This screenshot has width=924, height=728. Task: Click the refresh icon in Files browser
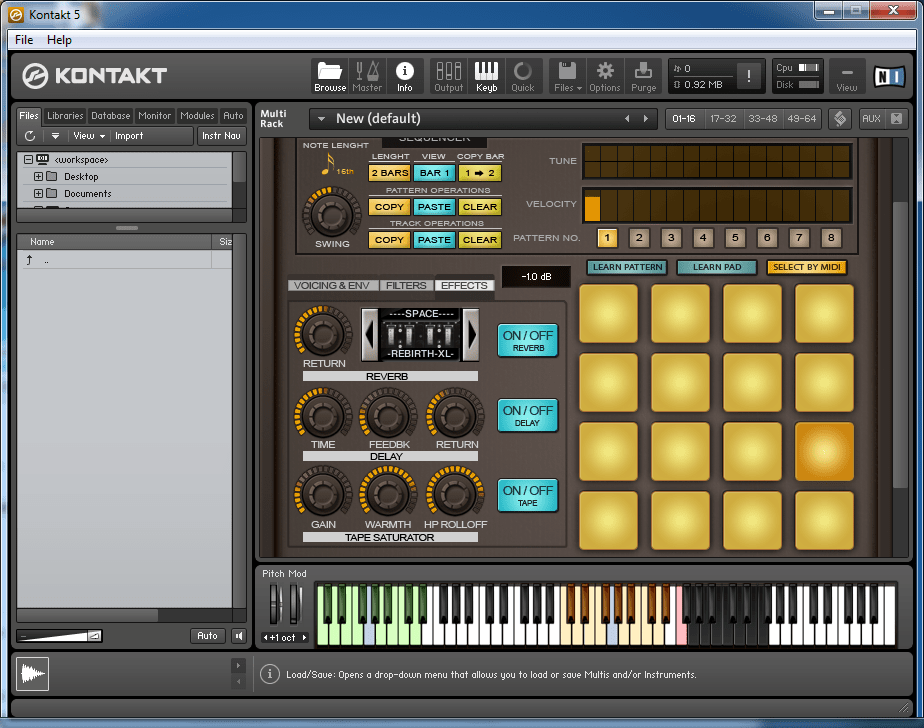tap(30, 136)
